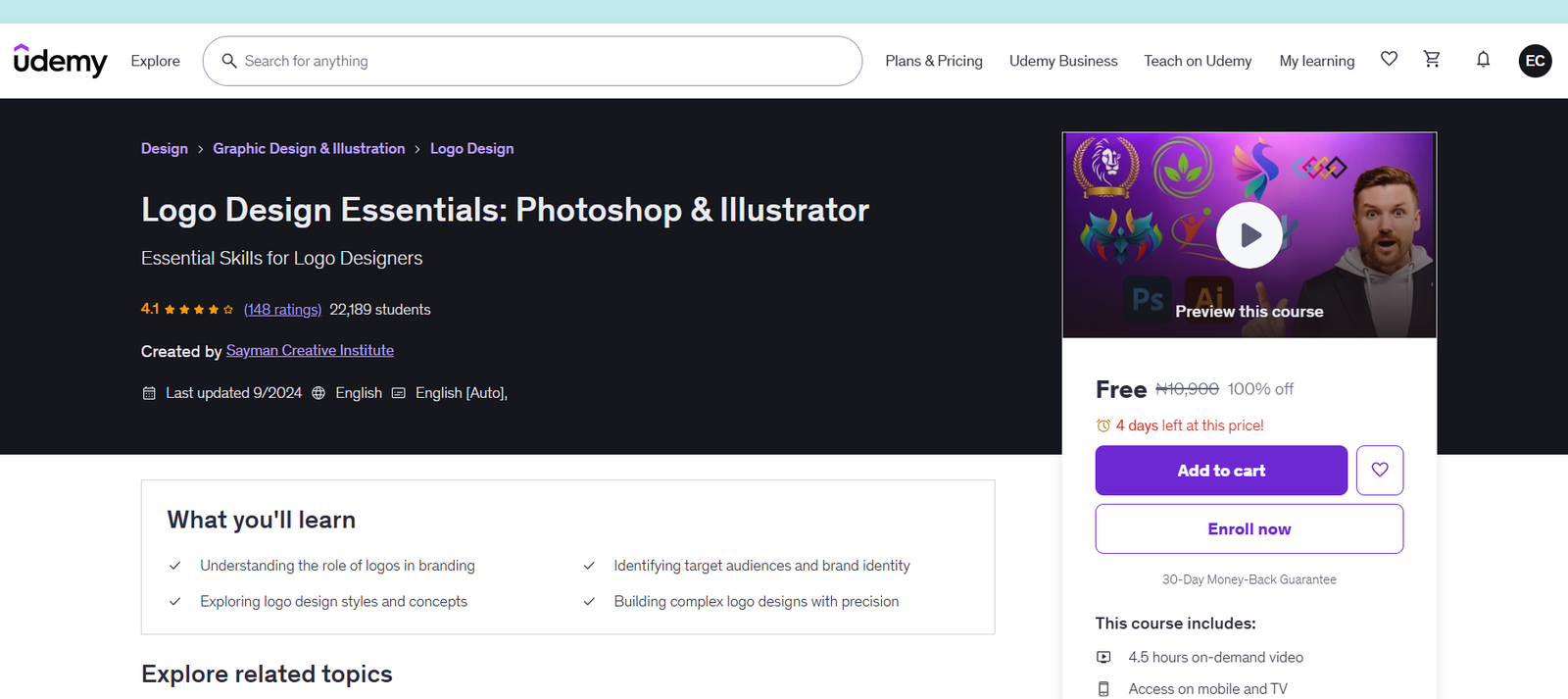Viewport: 1568px width, 699px height.
Task: Go to Graphic Design & Illustration breadcrumb
Action: coord(309,149)
